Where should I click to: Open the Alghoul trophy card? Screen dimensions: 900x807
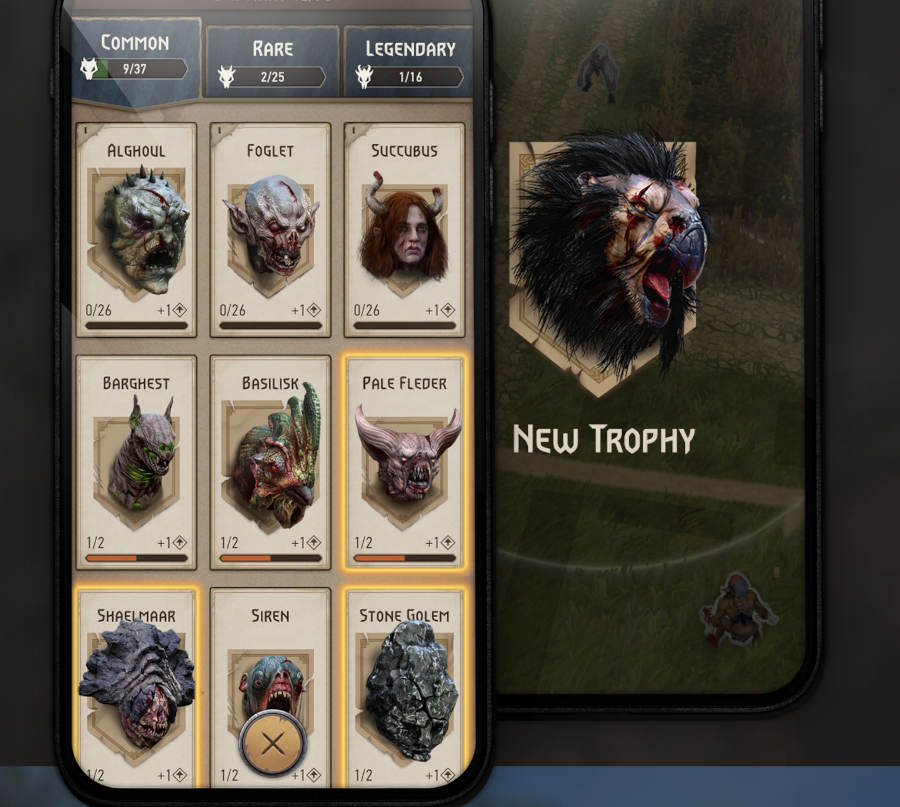[x=137, y=230]
